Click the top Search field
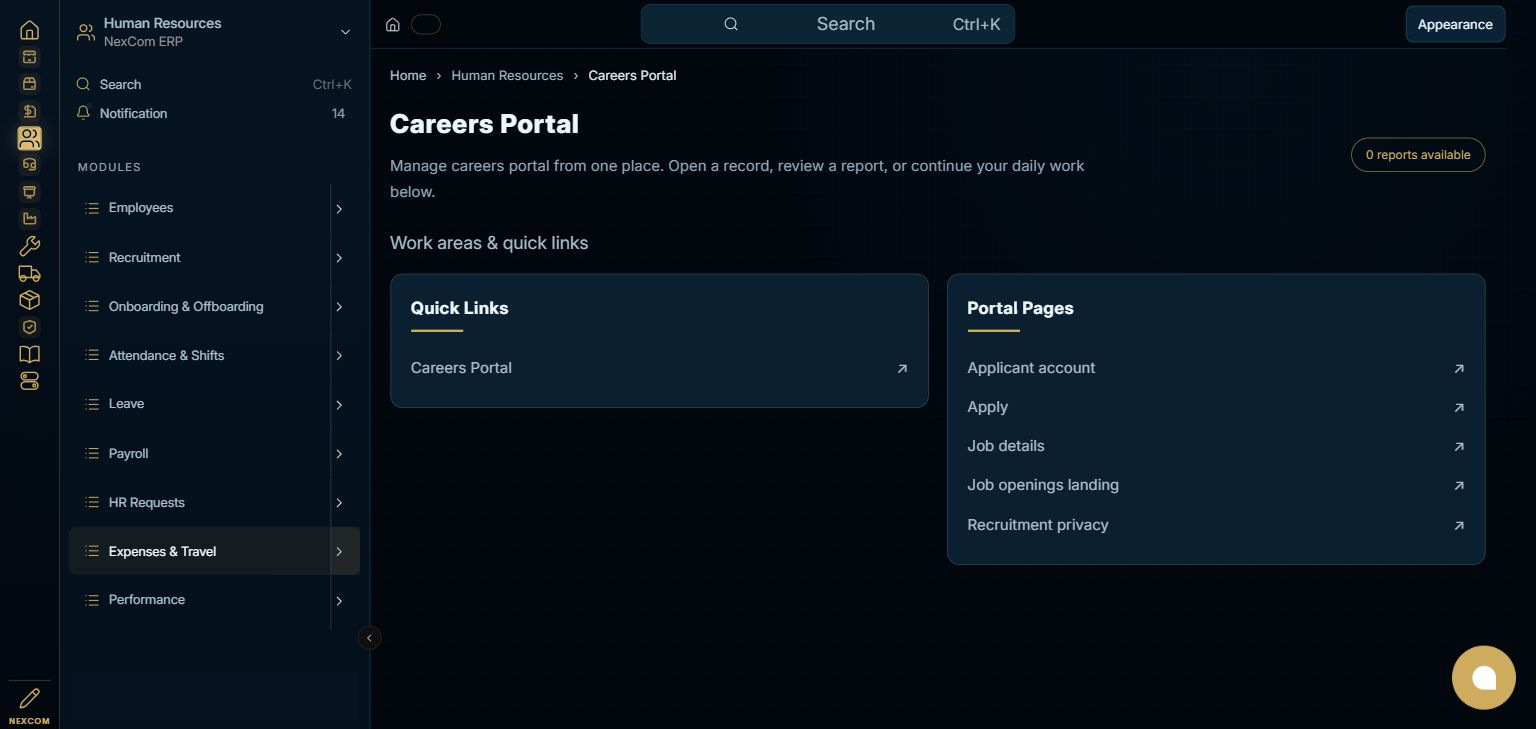 point(827,24)
